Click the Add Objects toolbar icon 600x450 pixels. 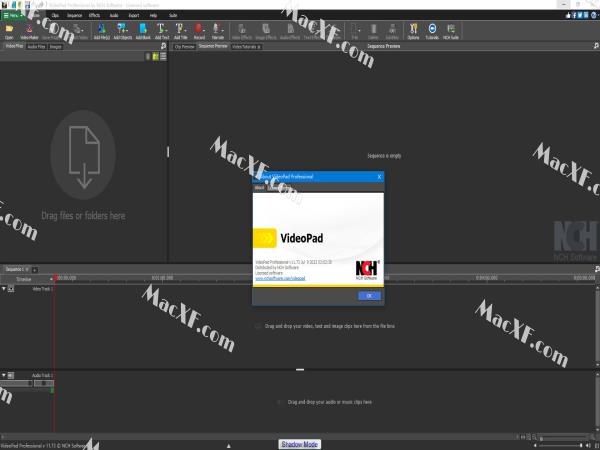[122, 31]
